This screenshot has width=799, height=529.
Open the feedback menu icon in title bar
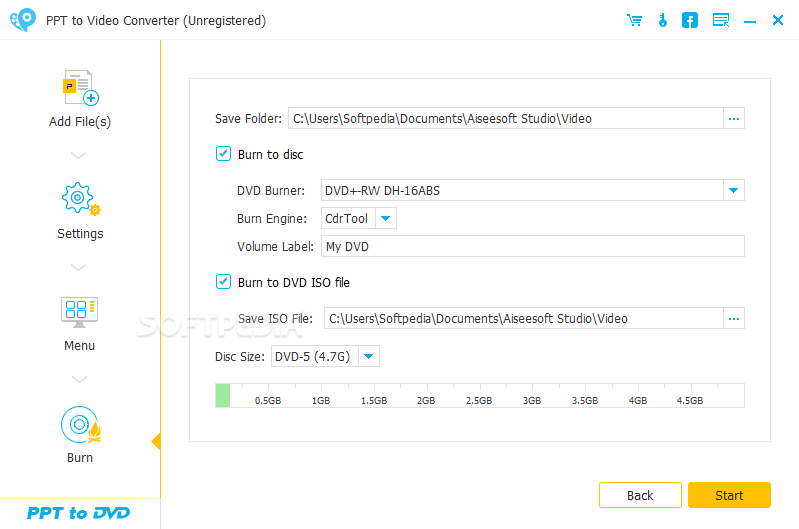(x=721, y=20)
